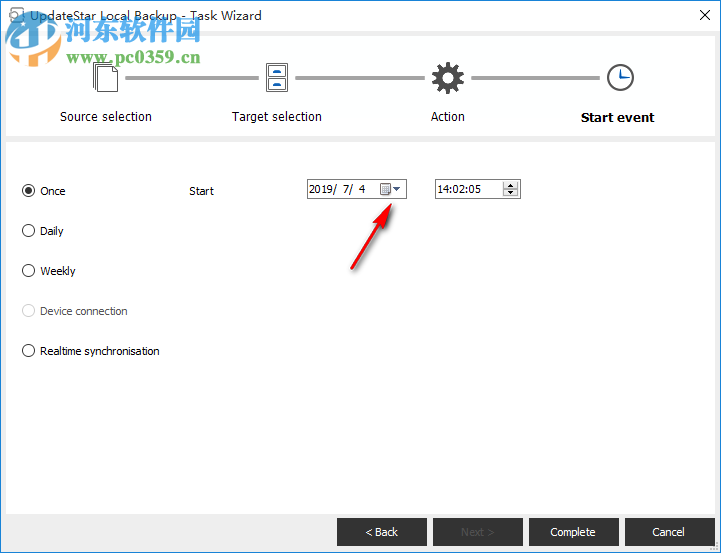Decrease start time with down spinner

510,192
